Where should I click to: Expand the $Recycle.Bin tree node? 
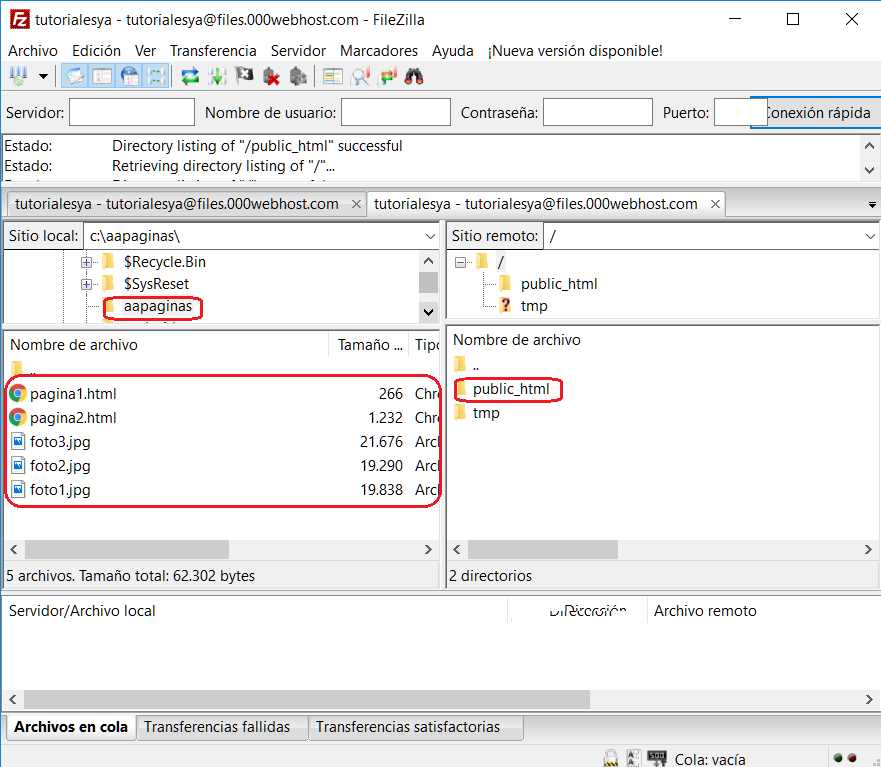pos(87,262)
